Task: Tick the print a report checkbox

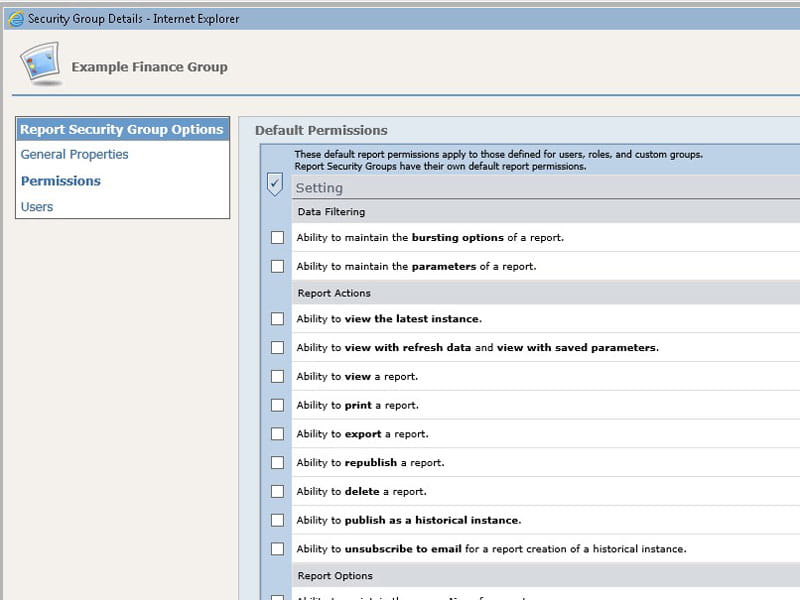Action: pos(278,405)
